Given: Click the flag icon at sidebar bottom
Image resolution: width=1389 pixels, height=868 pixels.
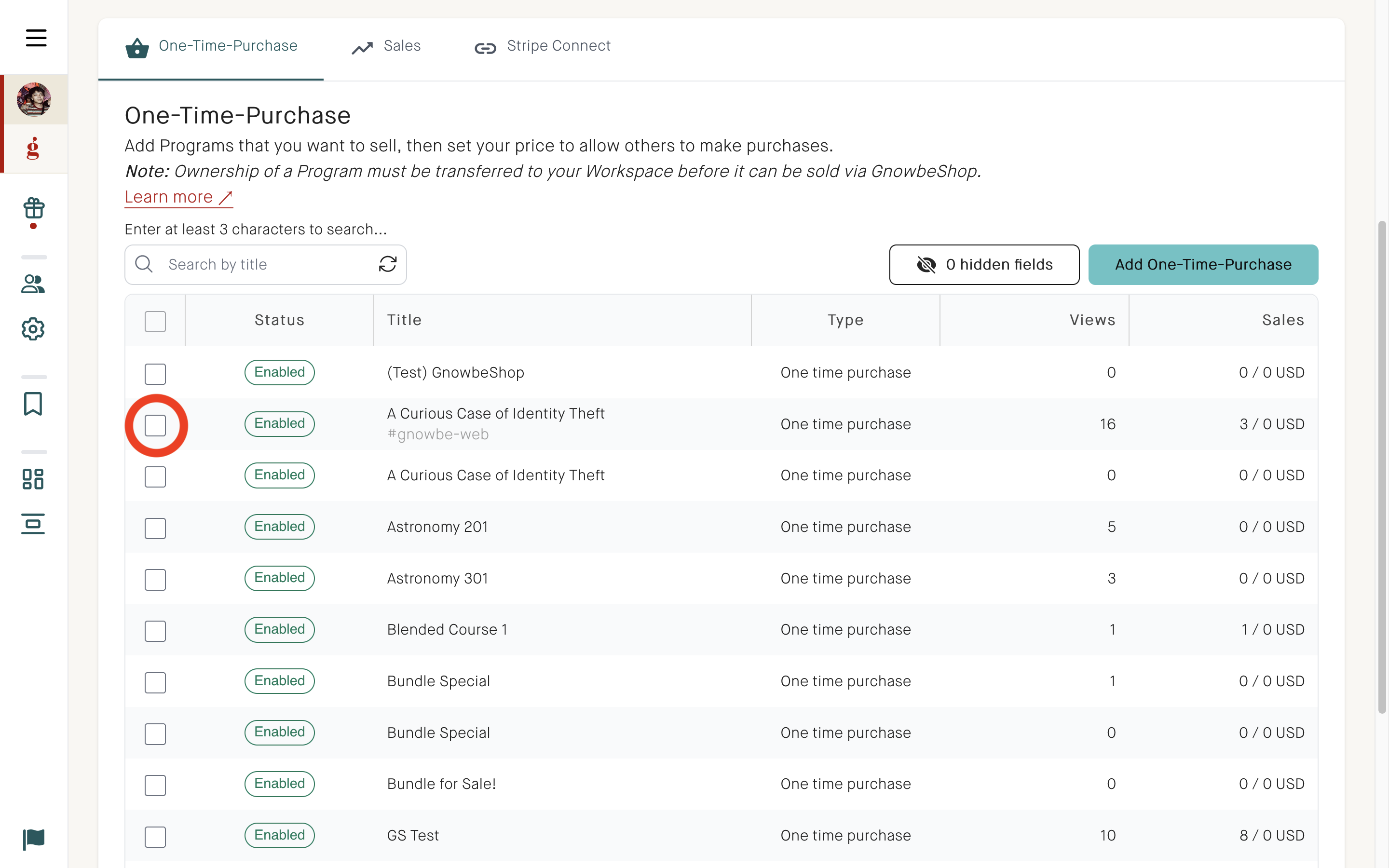Looking at the screenshot, I should [x=34, y=839].
